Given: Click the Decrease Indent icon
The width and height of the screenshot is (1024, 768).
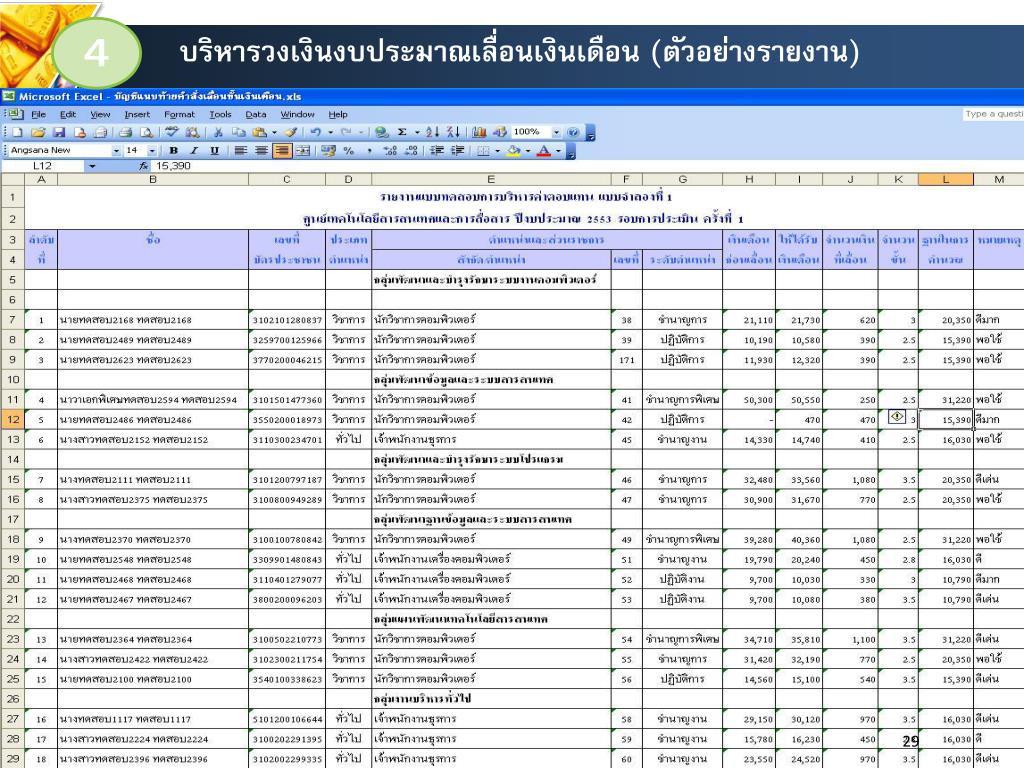Looking at the screenshot, I should pos(437,150).
